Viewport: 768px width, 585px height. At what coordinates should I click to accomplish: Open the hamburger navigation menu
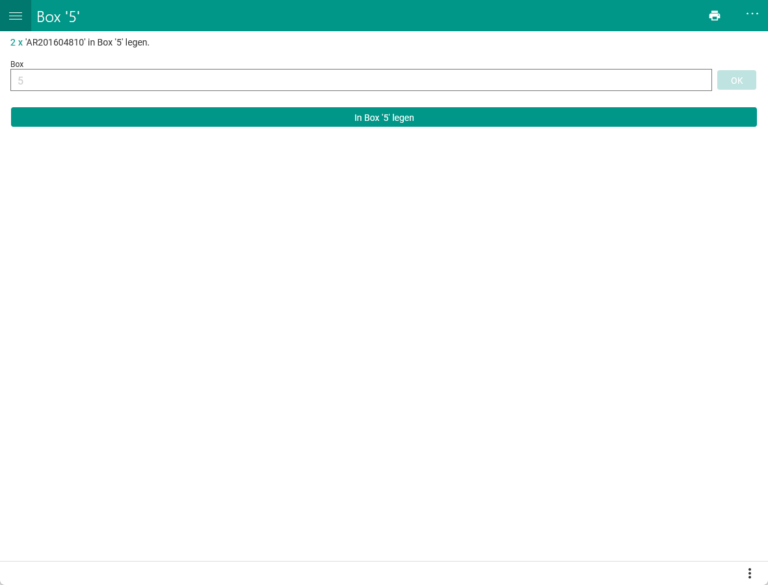(15, 16)
